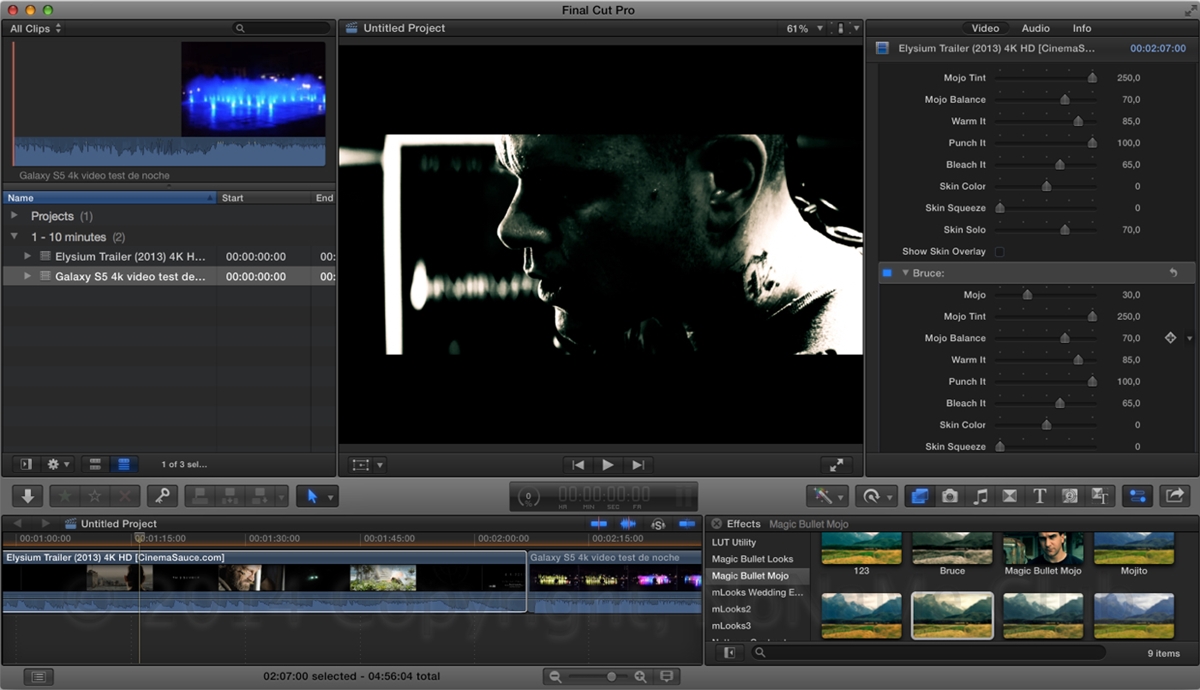The height and width of the screenshot is (690, 1200).
Task: Play the video in the viewer
Action: tap(607, 465)
